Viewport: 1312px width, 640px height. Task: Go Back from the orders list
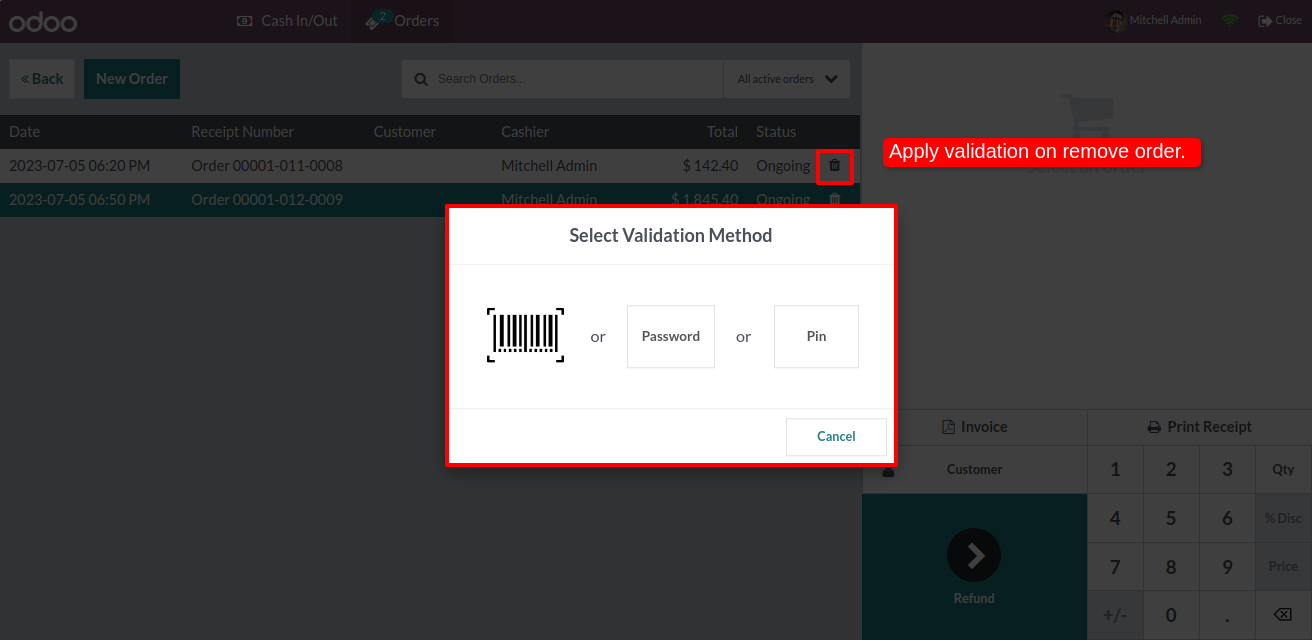click(x=42, y=79)
